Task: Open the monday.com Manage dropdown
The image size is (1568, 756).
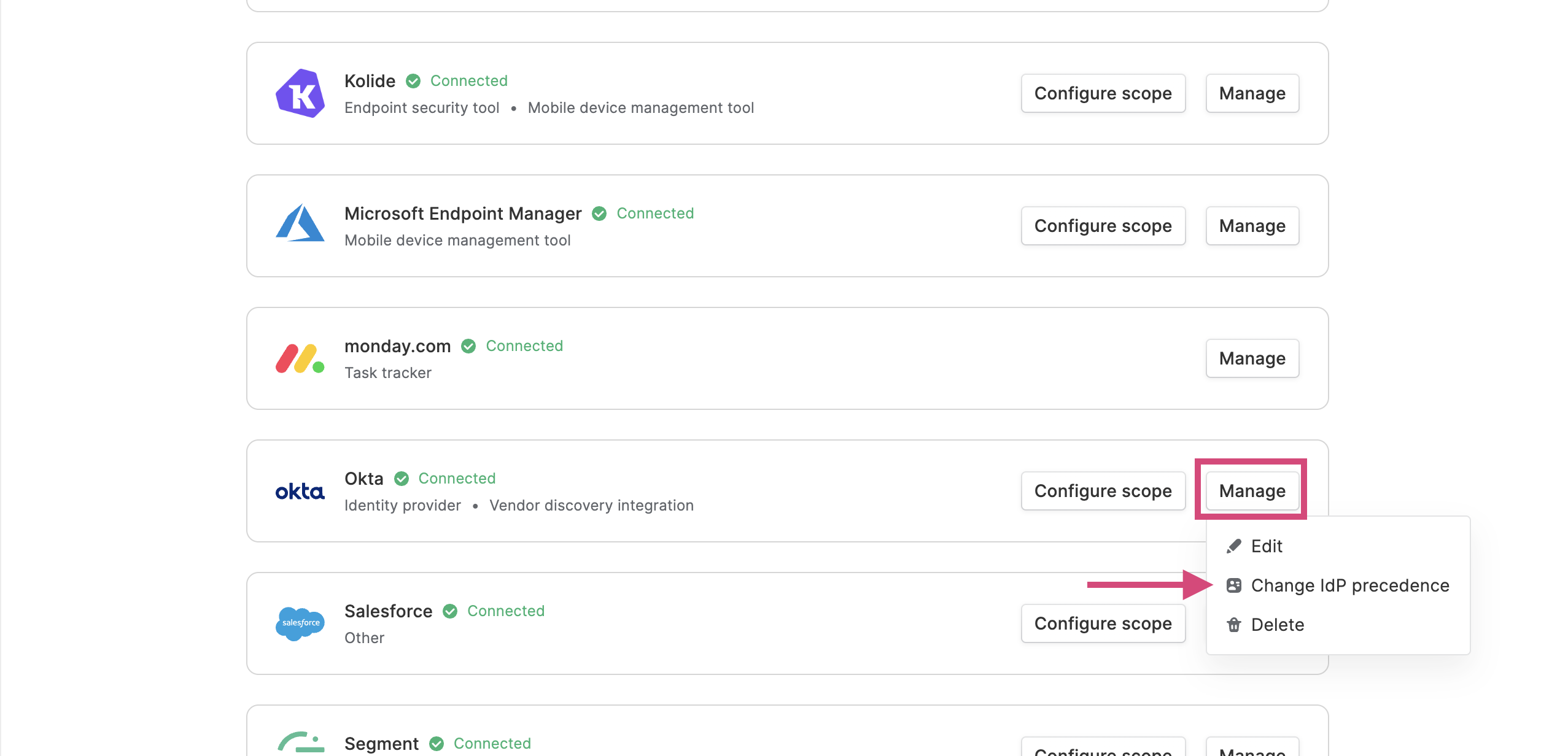Action: pyautogui.click(x=1252, y=358)
